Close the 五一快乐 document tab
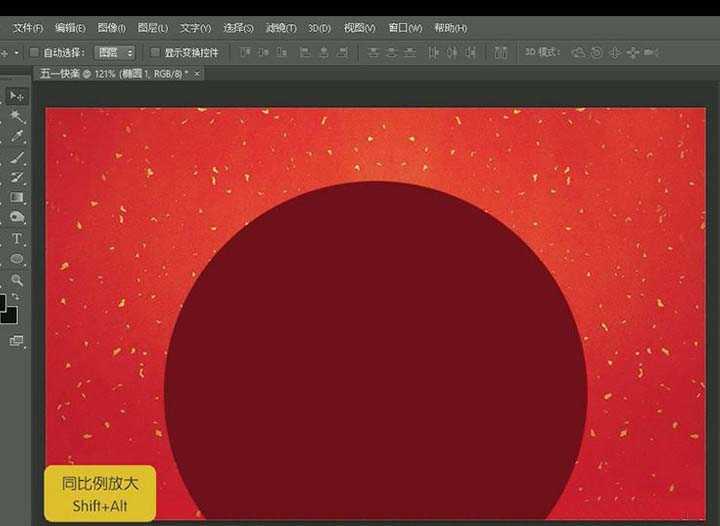This screenshot has height=526, width=720. (x=197, y=74)
